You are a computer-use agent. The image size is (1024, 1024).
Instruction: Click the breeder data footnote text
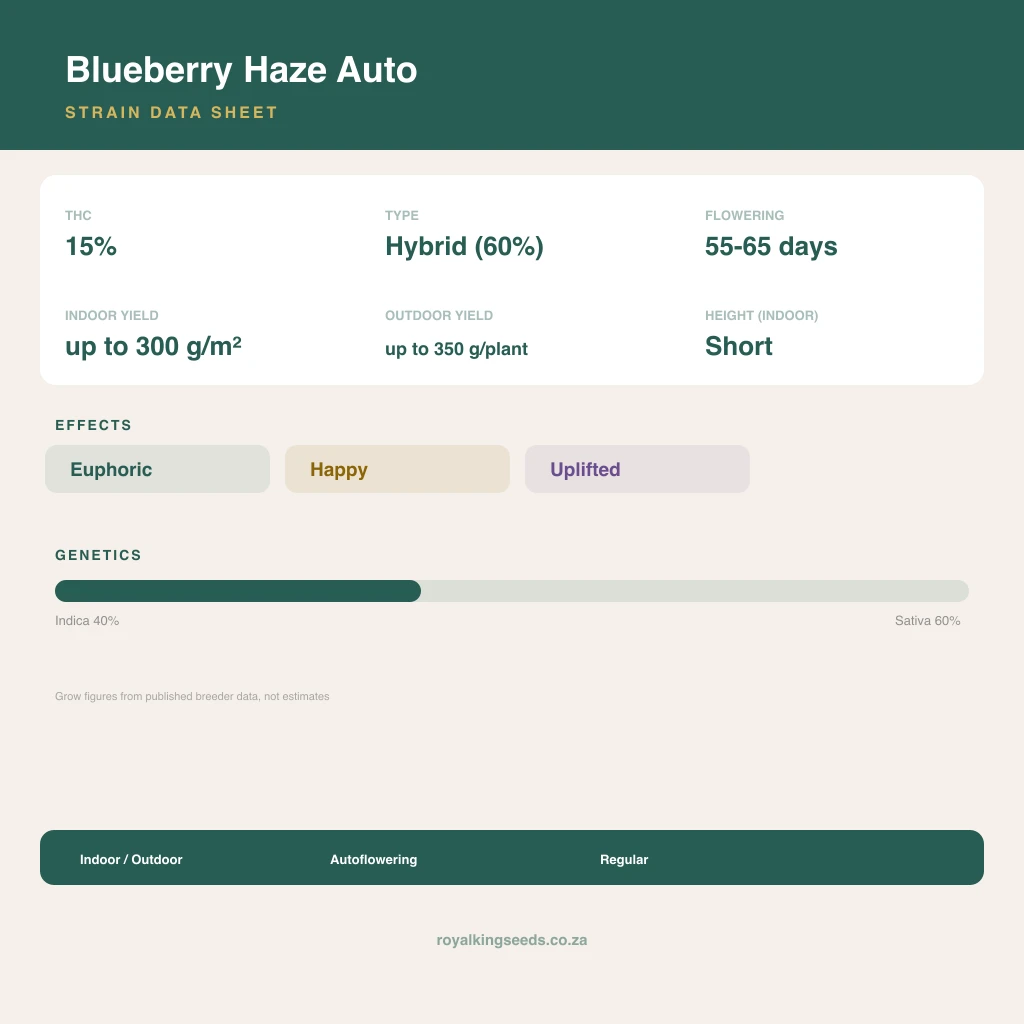(x=192, y=696)
